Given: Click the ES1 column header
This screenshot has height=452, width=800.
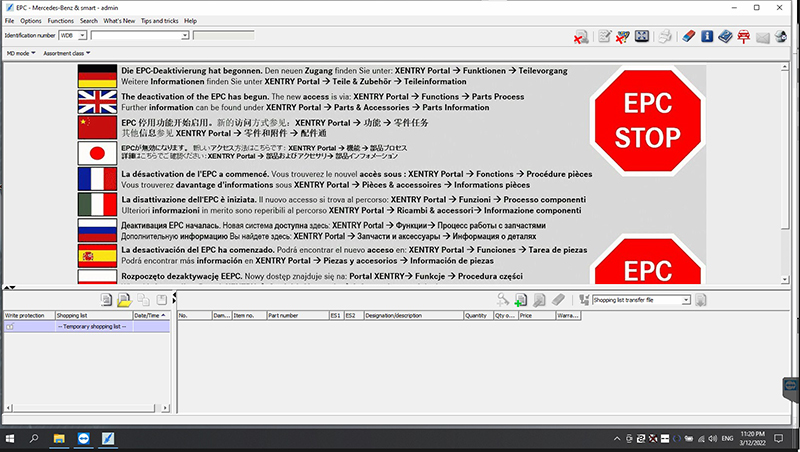Looking at the screenshot, I should [x=337, y=316].
